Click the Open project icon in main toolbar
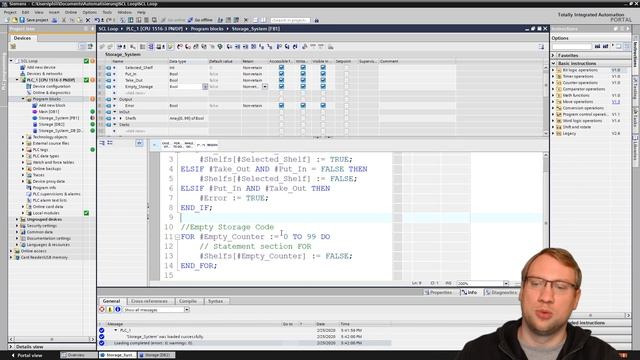 point(15,20)
